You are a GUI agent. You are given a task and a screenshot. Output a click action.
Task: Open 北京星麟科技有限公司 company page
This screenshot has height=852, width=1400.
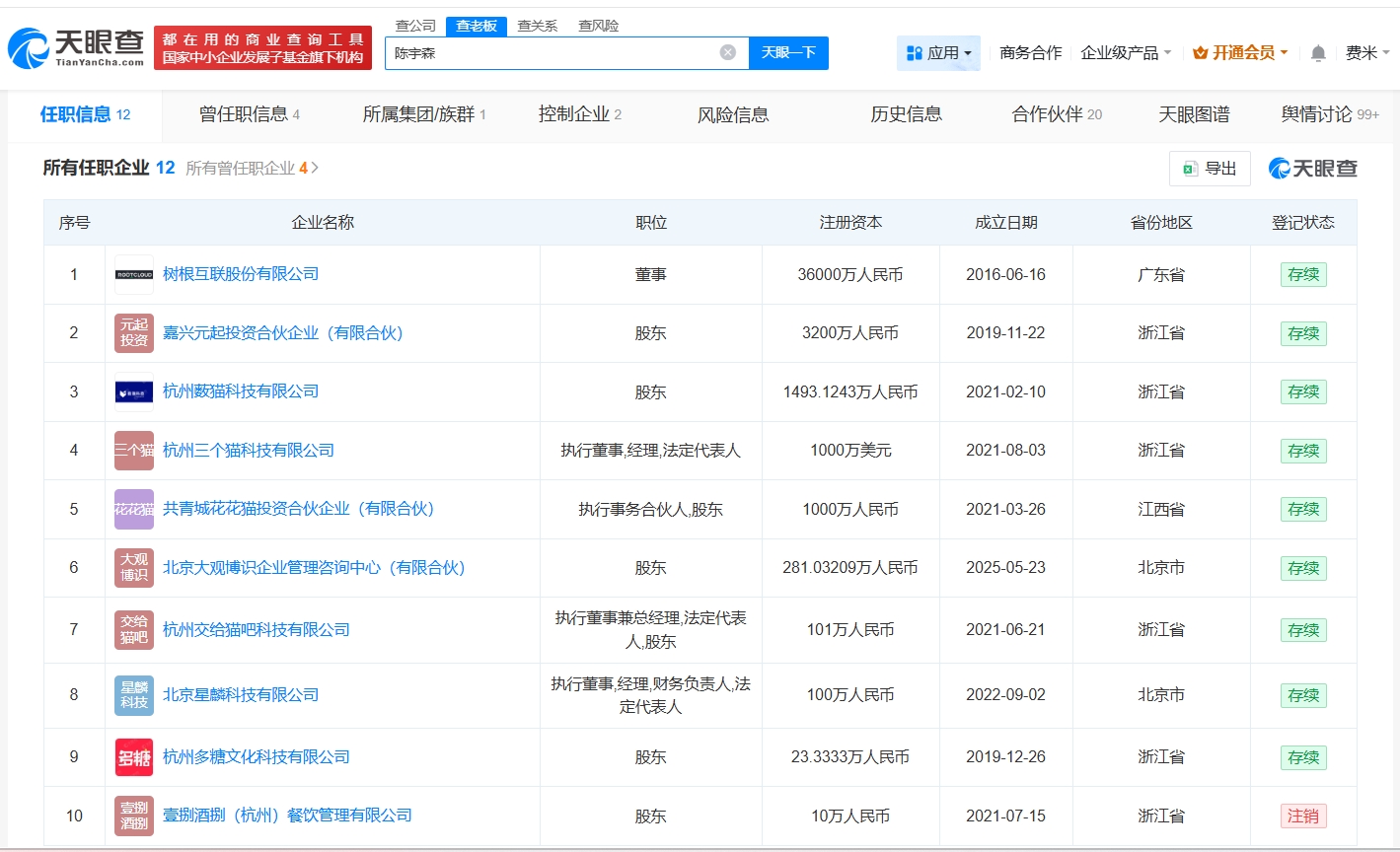tap(241, 695)
